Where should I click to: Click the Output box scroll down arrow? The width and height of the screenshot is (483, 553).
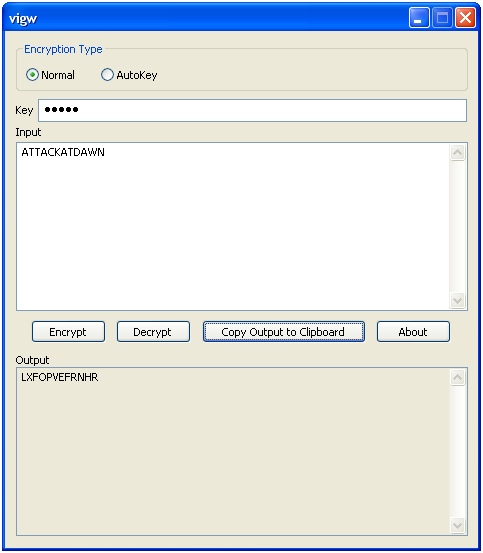[x=458, y=525]
